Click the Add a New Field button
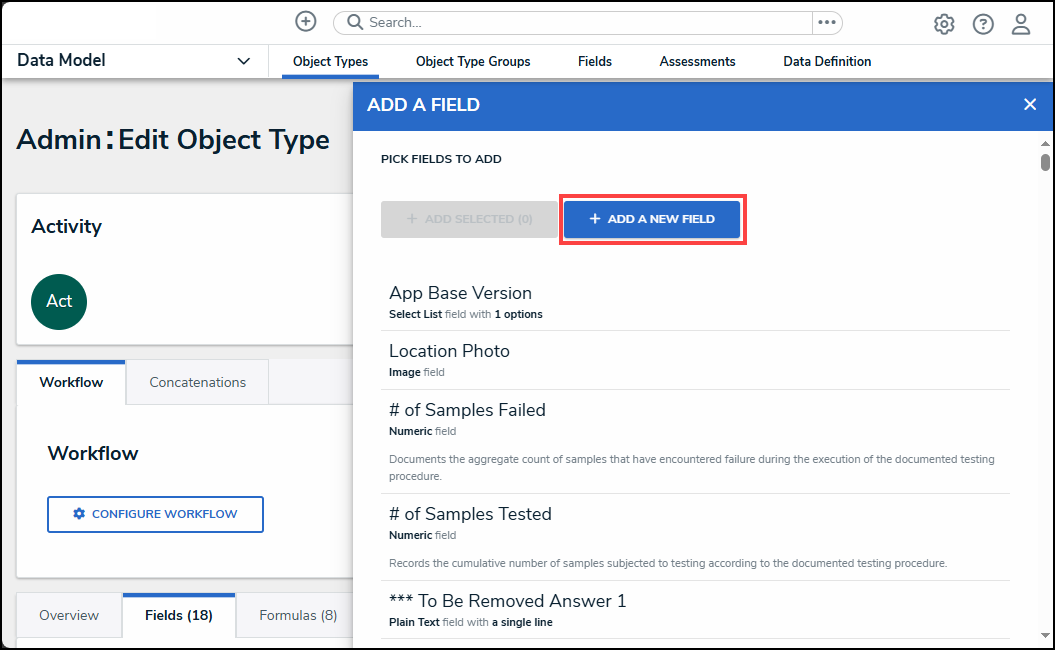1055x650 pixels. (652, 219)
